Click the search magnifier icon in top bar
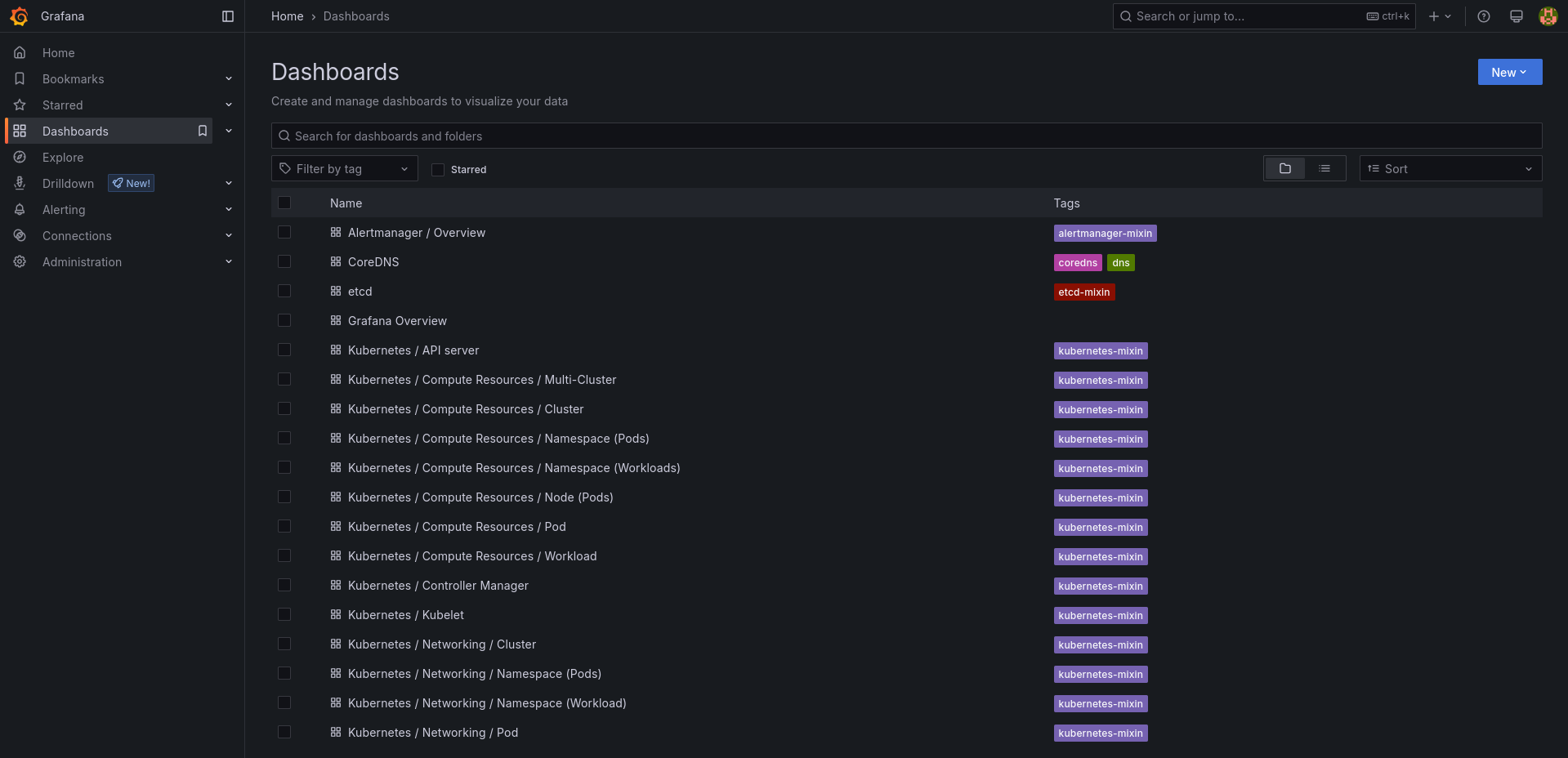This screenshot has width=1568, height=758. (x=1126, y=16)
